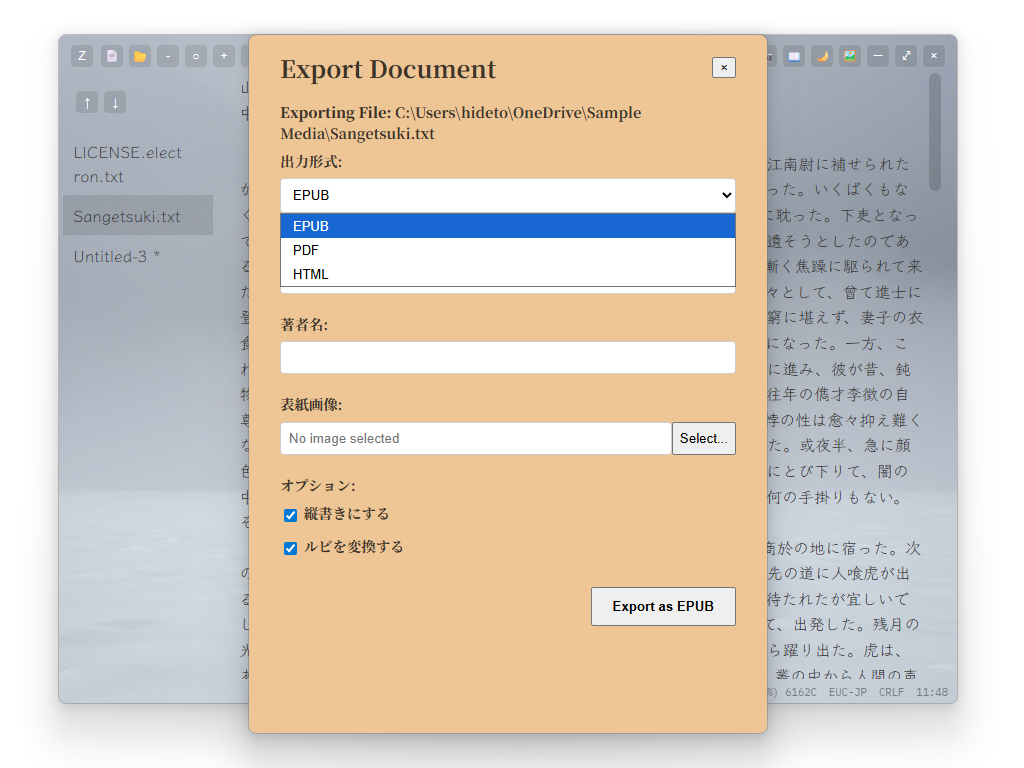Switch to the Untitled-3 document
The height and width of the screenshot is (768, 1024).
113,257
